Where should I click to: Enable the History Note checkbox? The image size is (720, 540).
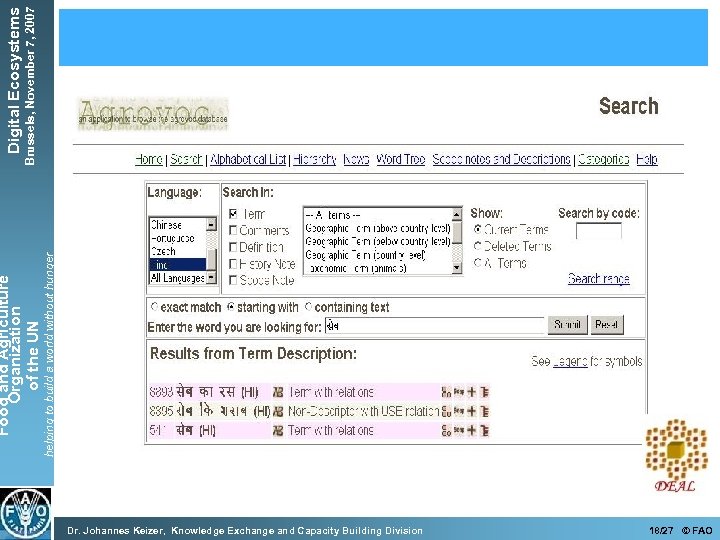click(233, 264)
